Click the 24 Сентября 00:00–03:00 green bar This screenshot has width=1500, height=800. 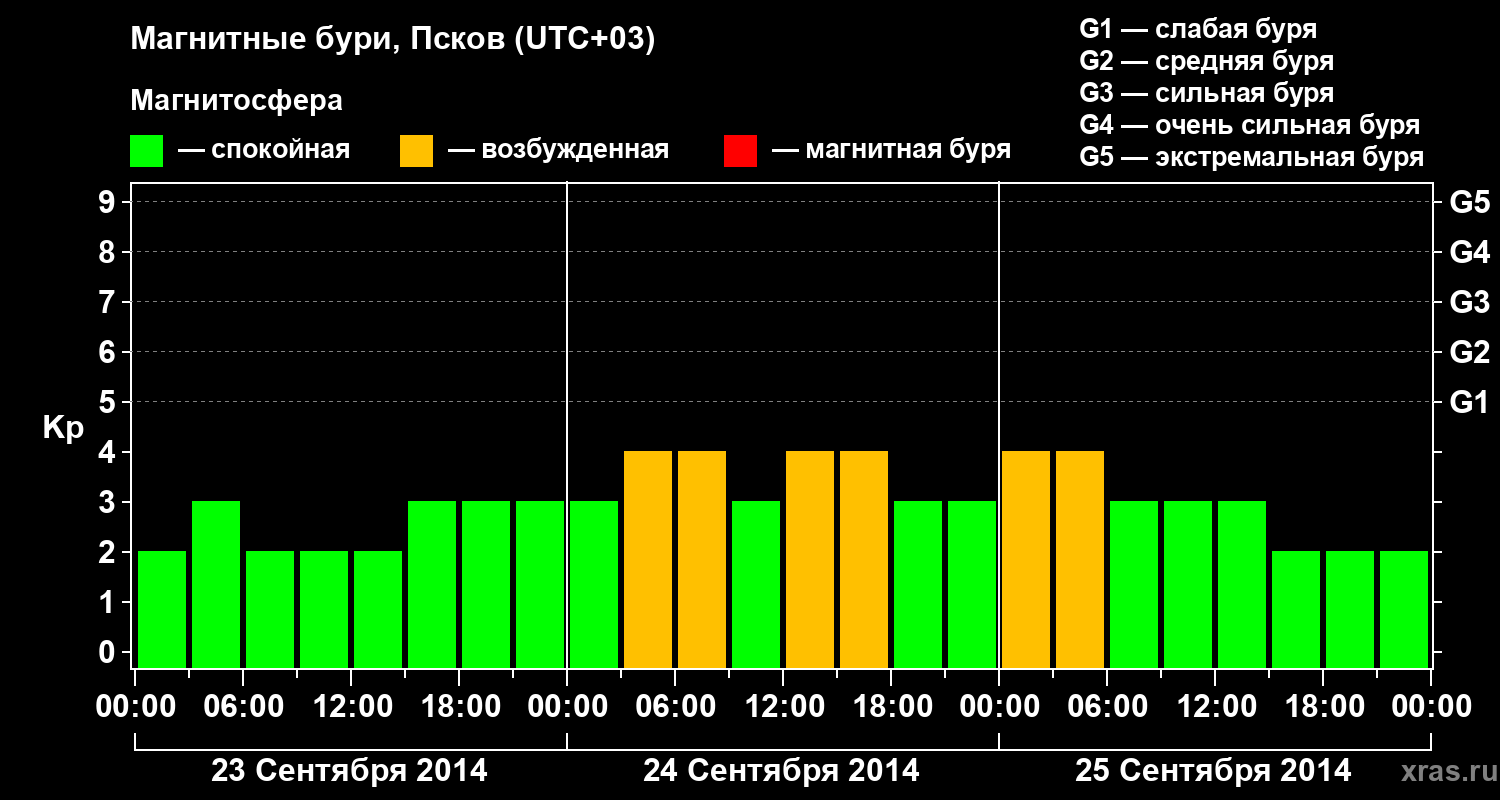594,584
